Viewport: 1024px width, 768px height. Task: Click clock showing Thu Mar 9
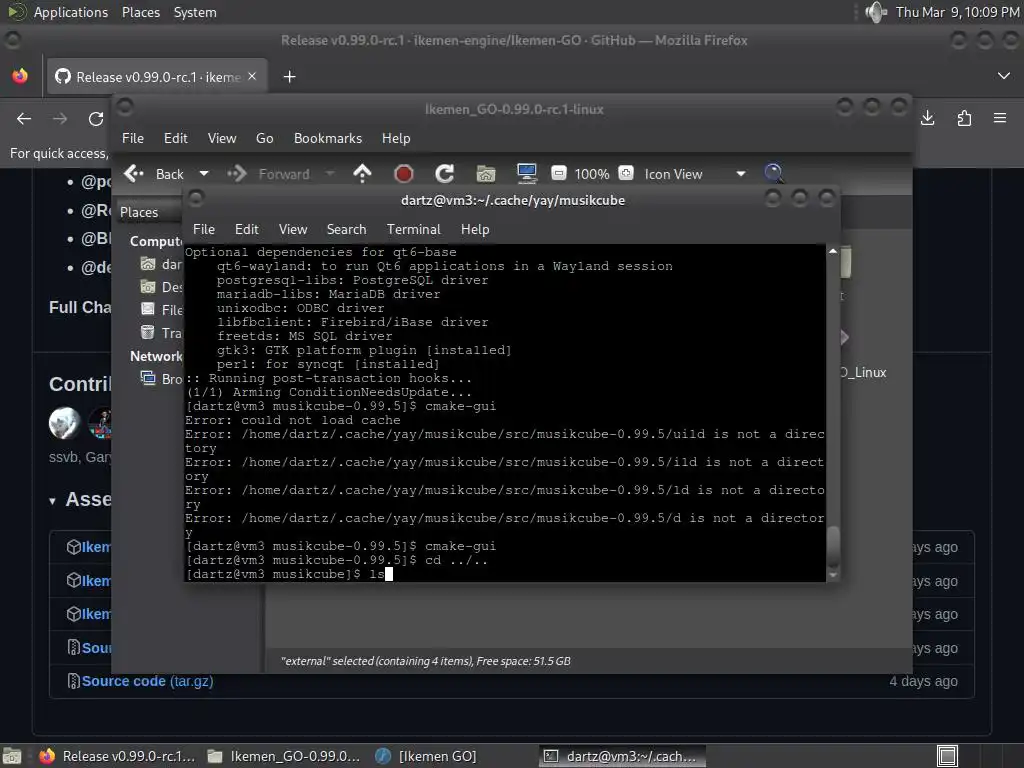tap(957, 12)
